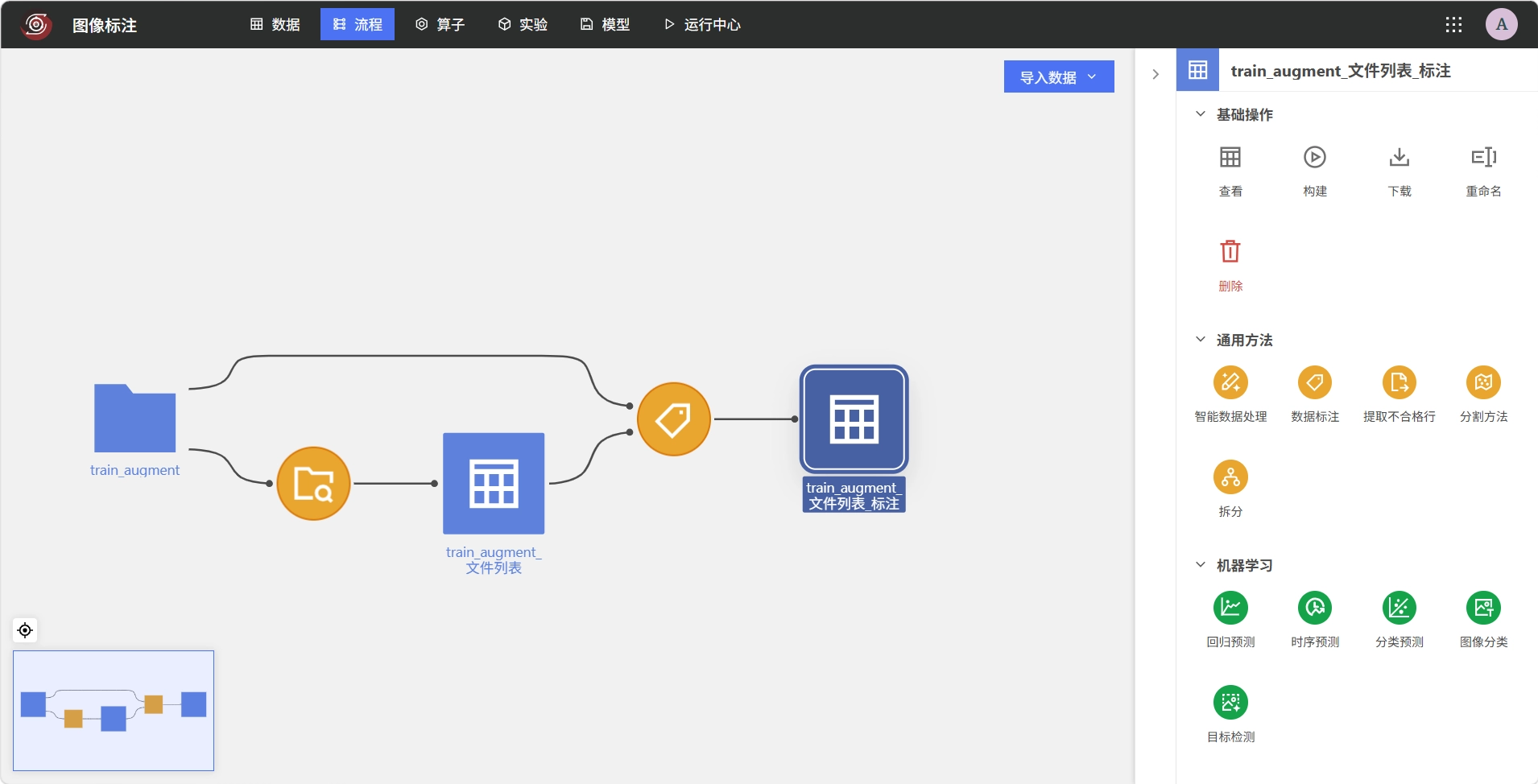
Task: Open 图像分类 icon
Action: pyautogui.click(x=1483, y=608)
